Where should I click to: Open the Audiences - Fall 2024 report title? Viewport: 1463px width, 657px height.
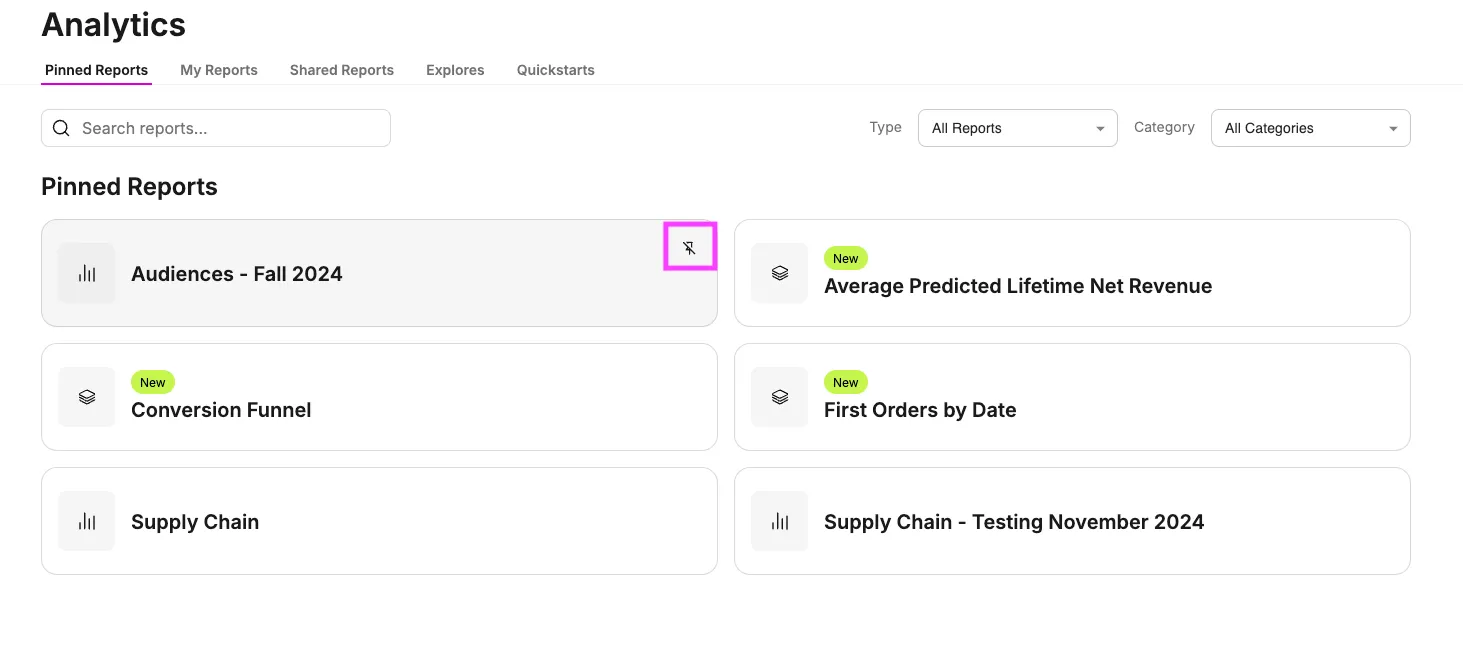[237, 274]
